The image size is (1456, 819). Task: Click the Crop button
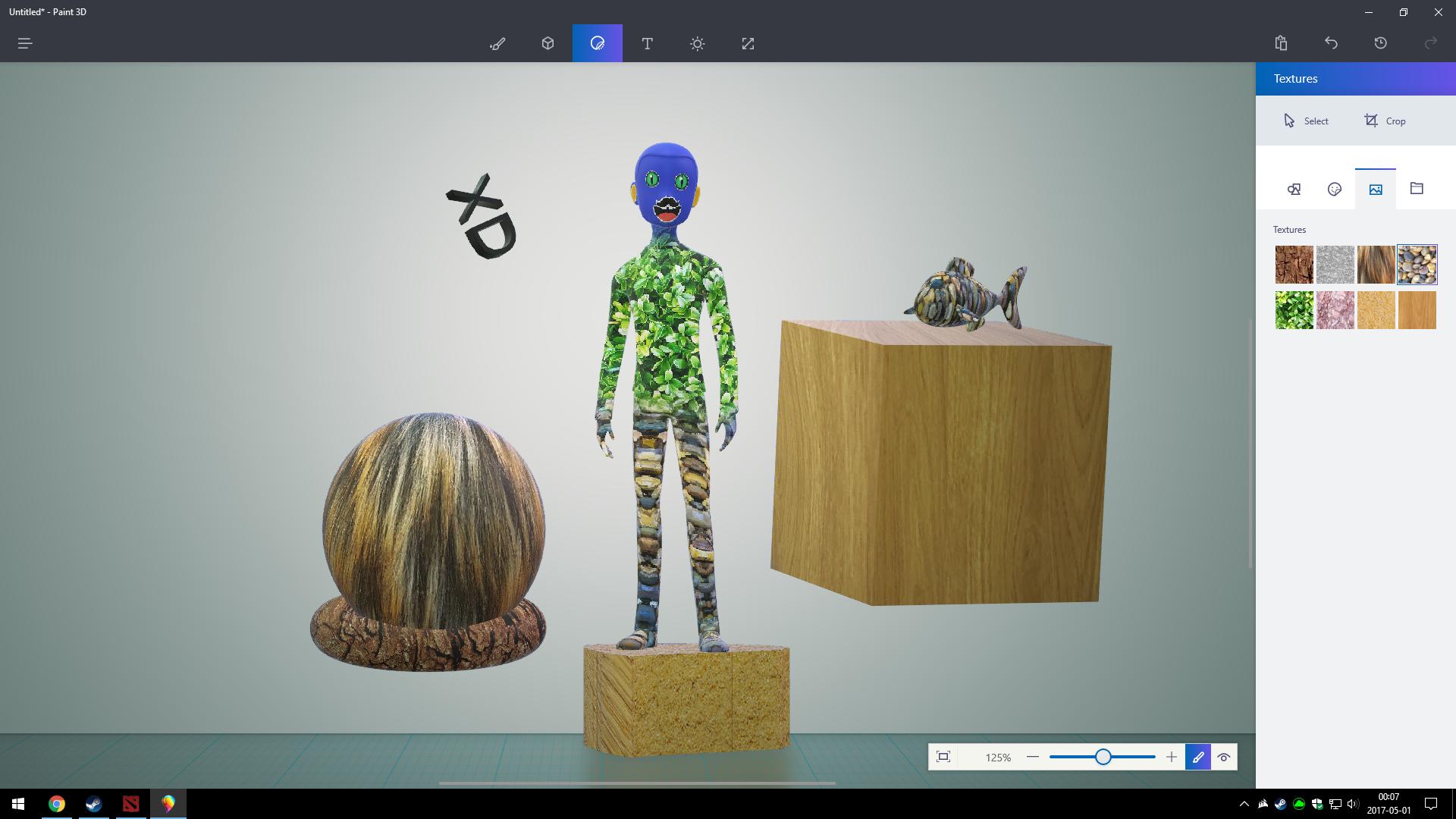click(x=1385, y=121)
